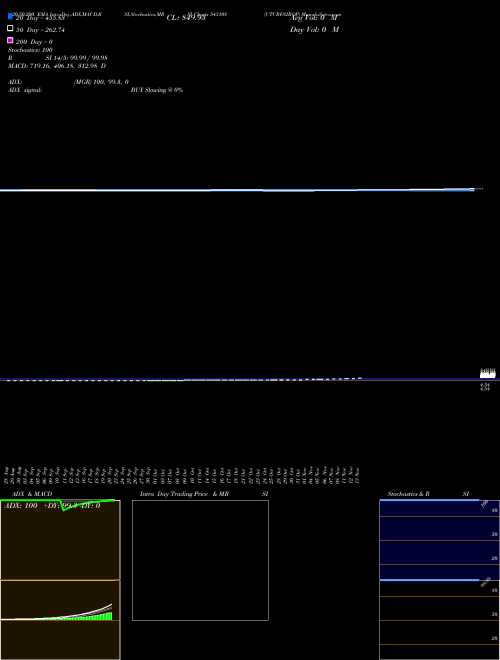Click the blue RSI line in the lower panel
This screenshot has height=660, width=500.
click(x=429, y=580)
